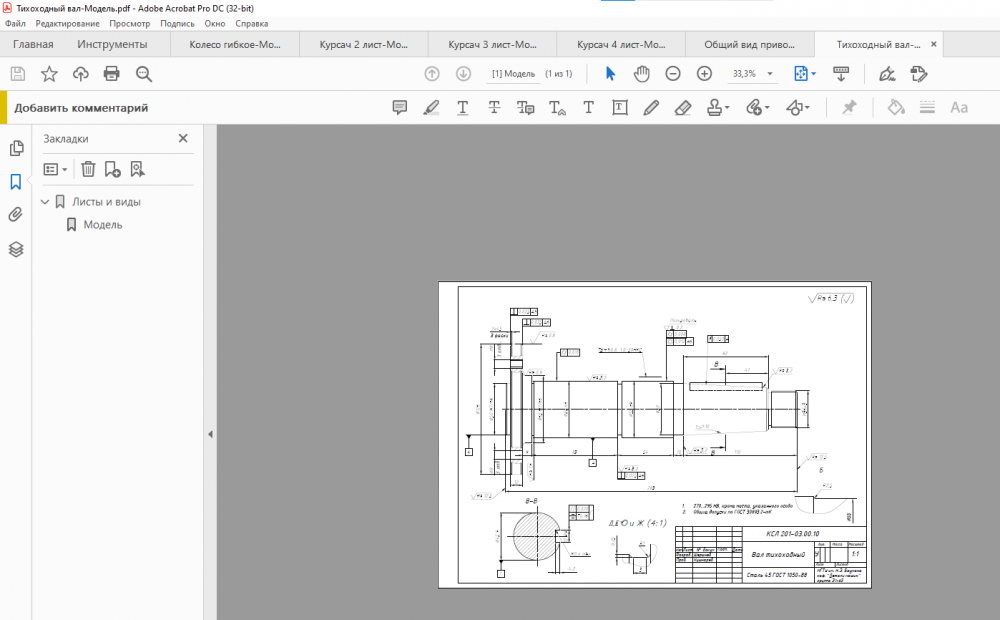Open the attachments paperclip panel
Screen dimensions: 1000x620
(16, 214)
